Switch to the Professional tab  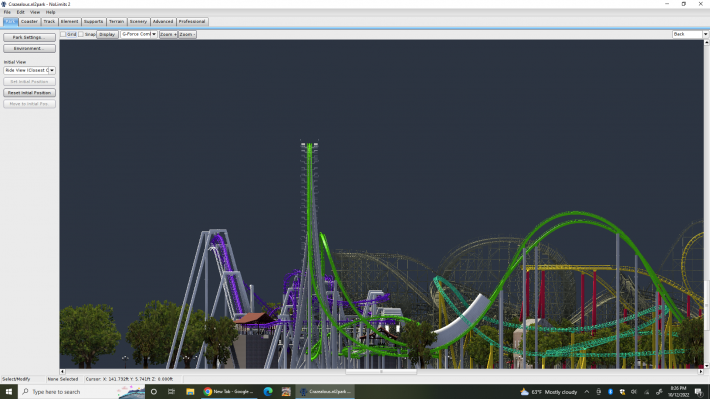[x=192, y=22]
